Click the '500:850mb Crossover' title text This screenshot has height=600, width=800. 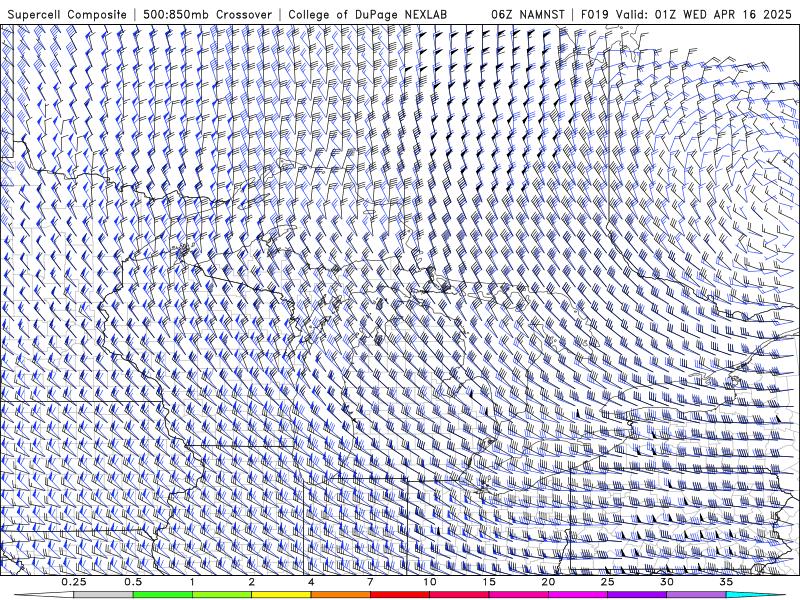[208, 15]
